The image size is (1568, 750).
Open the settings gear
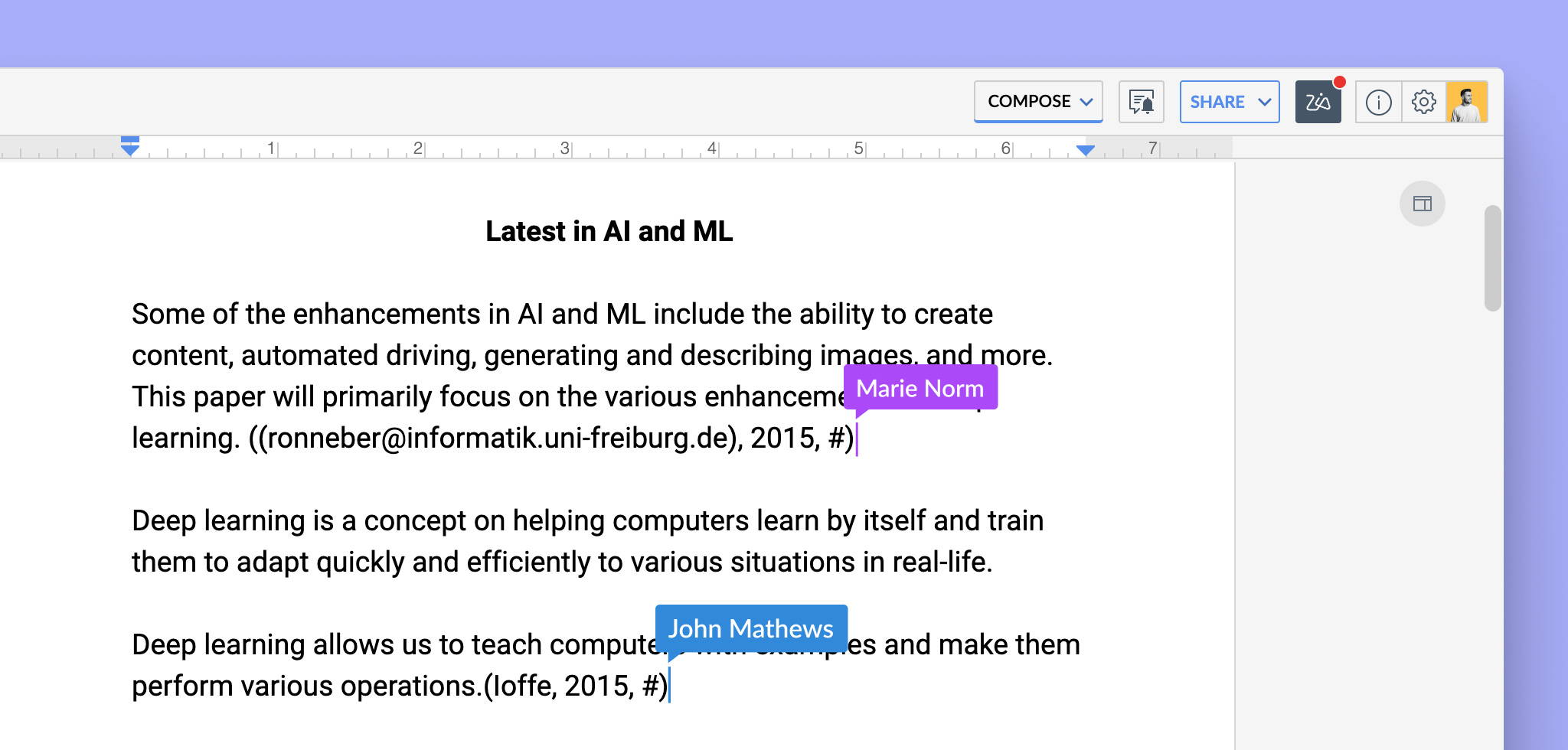point(1423,102)
